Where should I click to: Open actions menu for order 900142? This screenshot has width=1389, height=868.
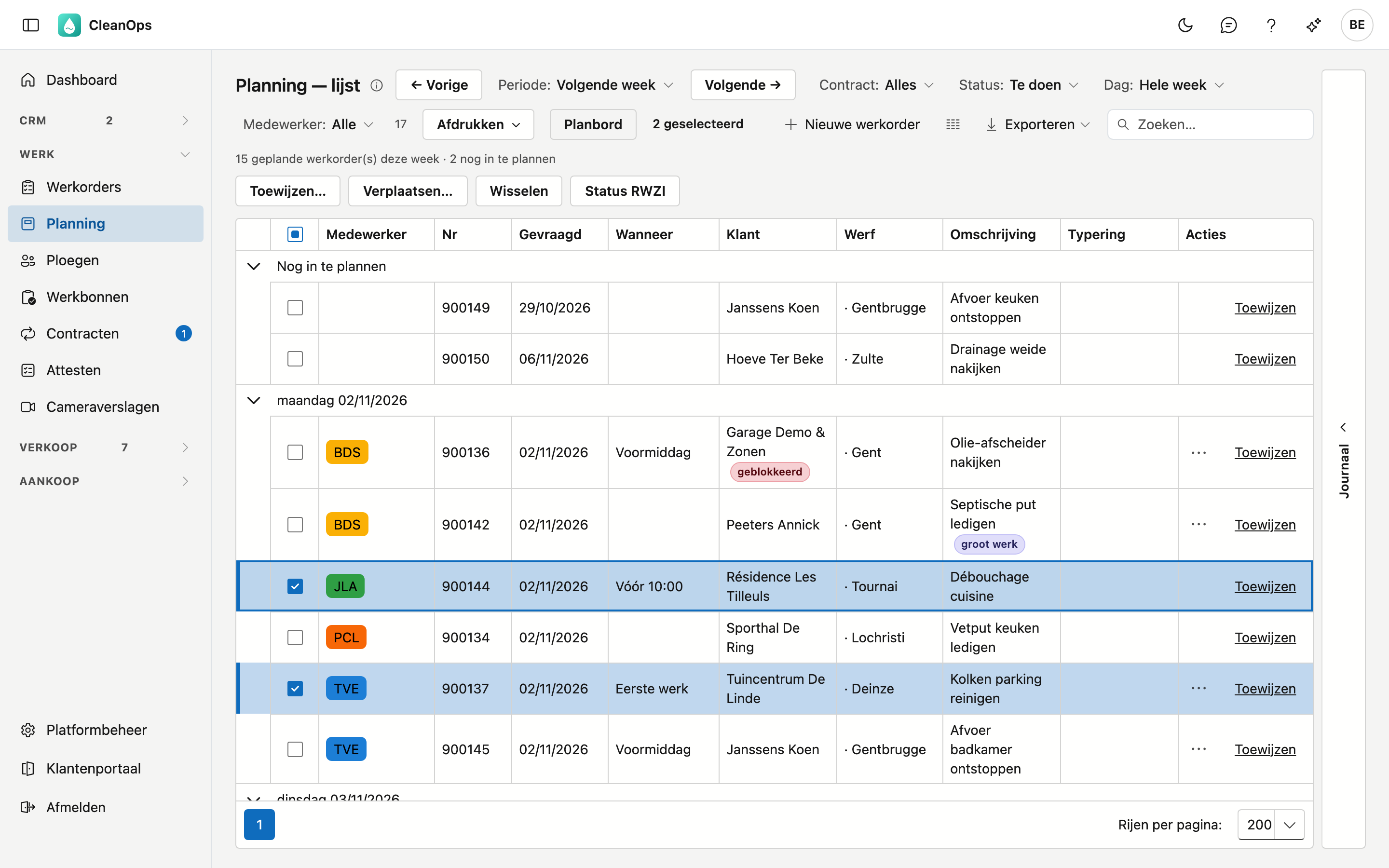click(1198, 524)
